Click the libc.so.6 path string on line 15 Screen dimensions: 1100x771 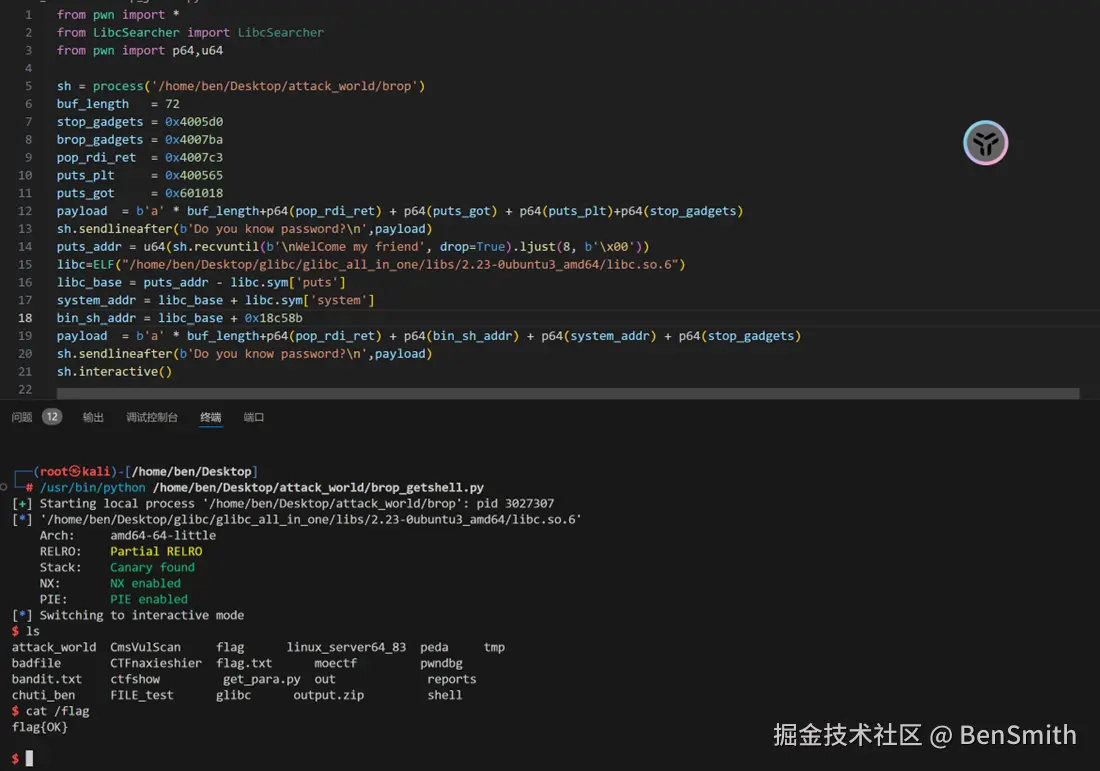(401, 264)
